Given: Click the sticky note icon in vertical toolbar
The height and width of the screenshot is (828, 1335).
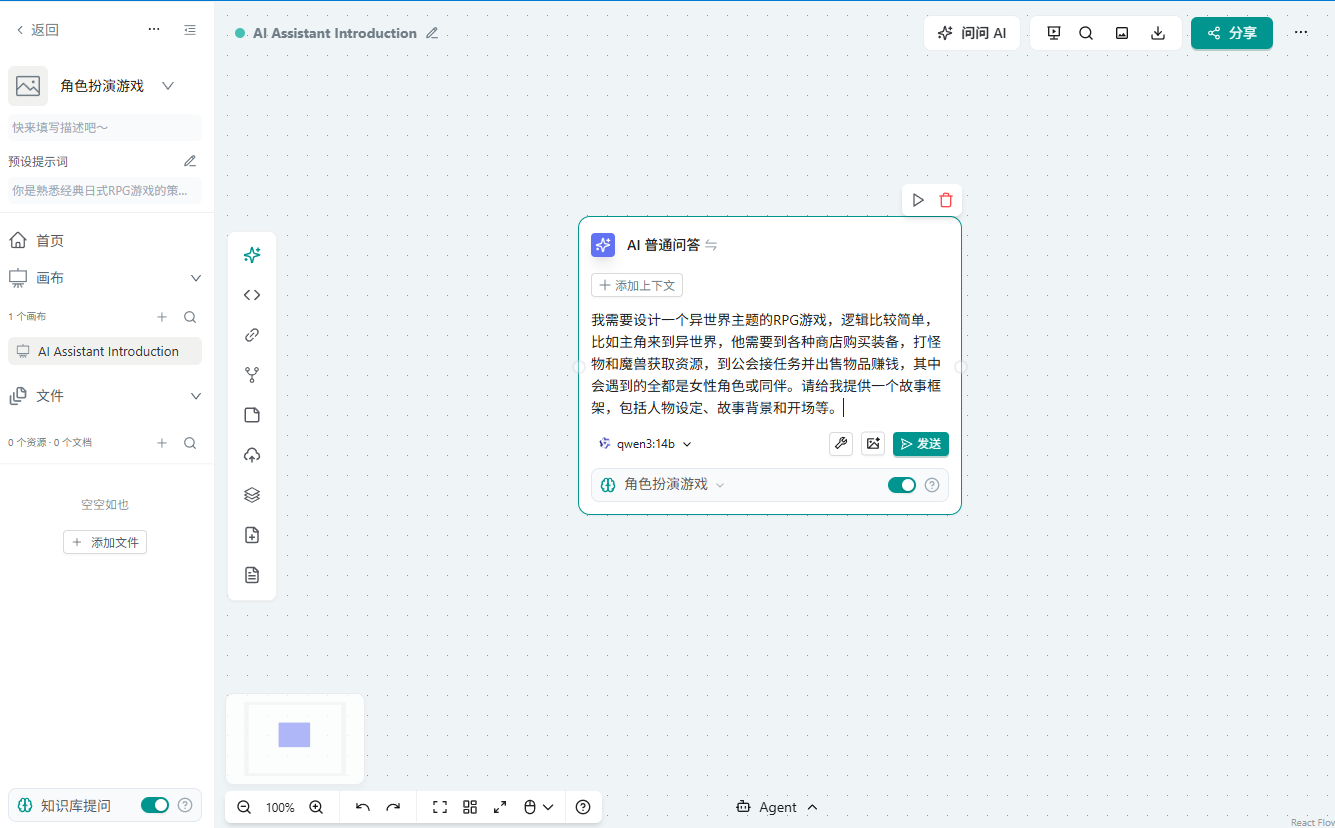Looking at the screenshot, I should pos(252,415).
